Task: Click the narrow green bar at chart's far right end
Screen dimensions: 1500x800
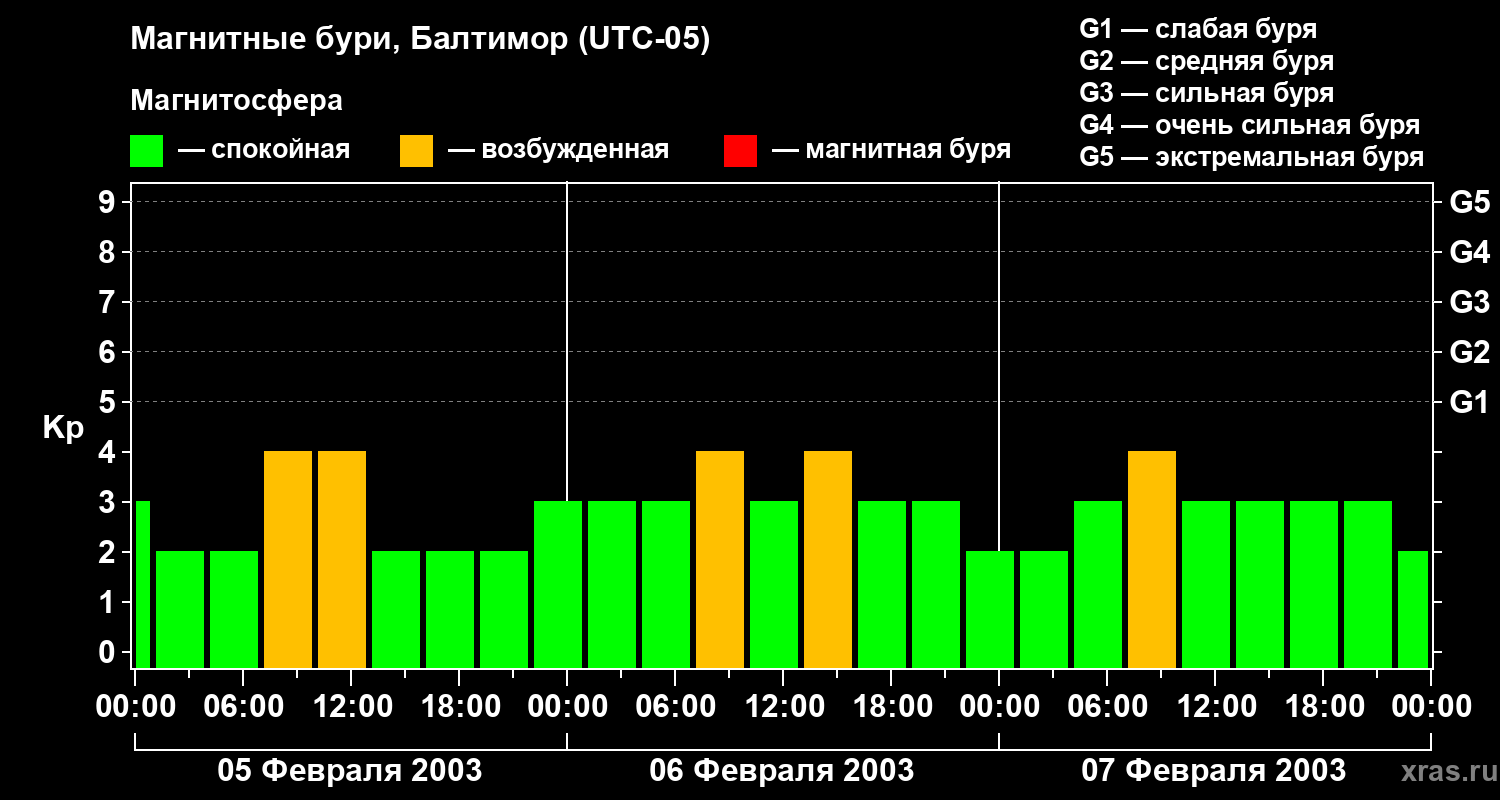Action: point(1413,609)
